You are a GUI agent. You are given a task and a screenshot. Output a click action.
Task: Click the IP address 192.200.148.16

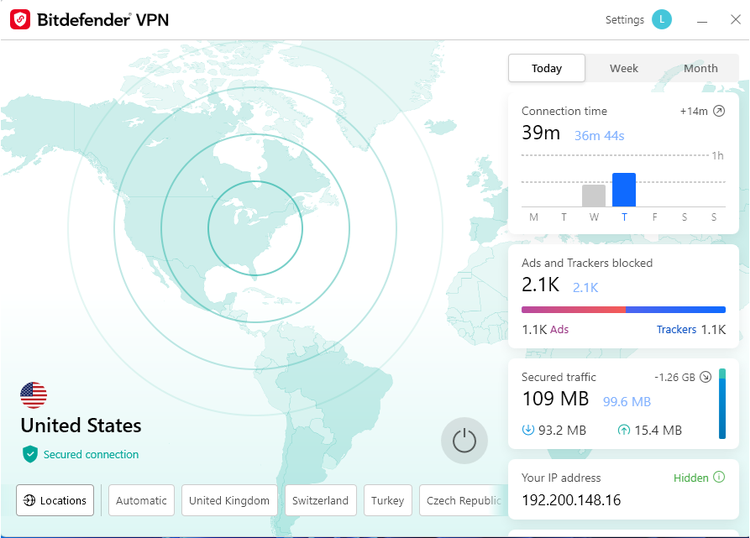pyautogui.click(x=571, y=500)
